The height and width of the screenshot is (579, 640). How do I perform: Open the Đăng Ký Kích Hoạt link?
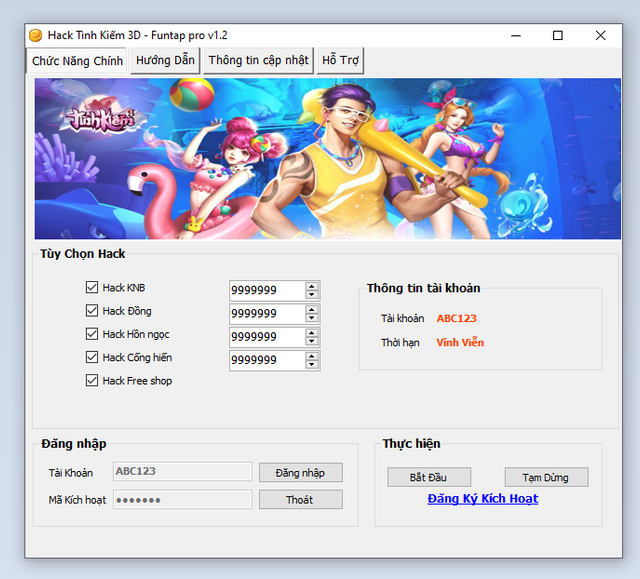click(483, 499)
